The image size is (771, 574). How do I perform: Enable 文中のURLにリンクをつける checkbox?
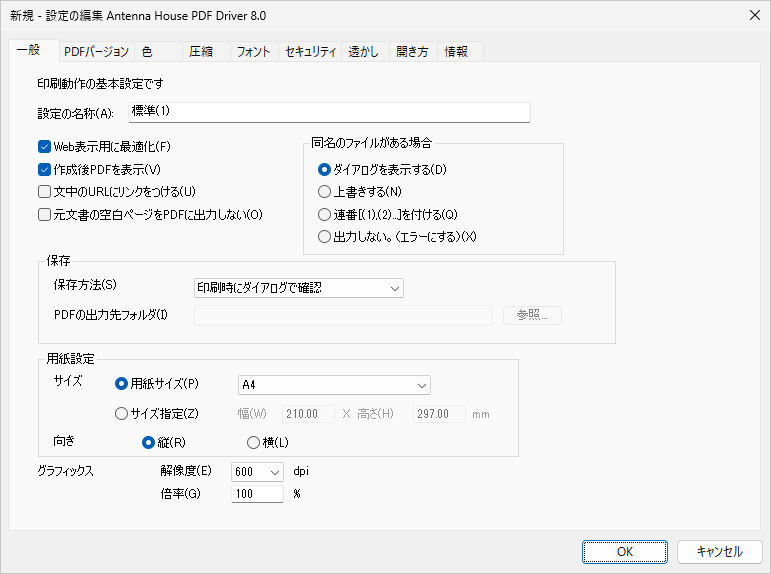(x=45, y=191)
